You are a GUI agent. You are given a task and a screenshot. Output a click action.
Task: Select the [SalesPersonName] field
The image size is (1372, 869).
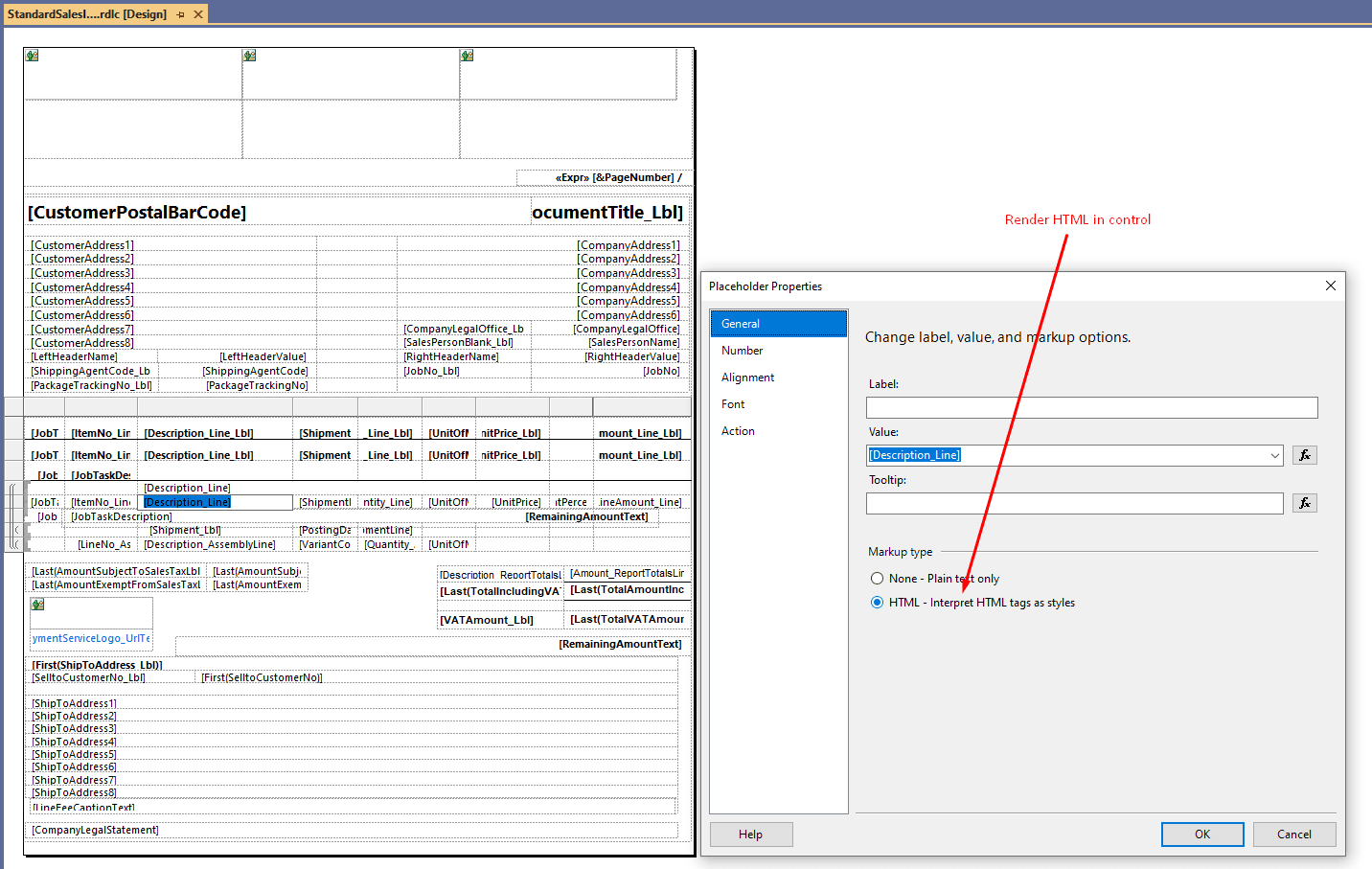point(633,342)
